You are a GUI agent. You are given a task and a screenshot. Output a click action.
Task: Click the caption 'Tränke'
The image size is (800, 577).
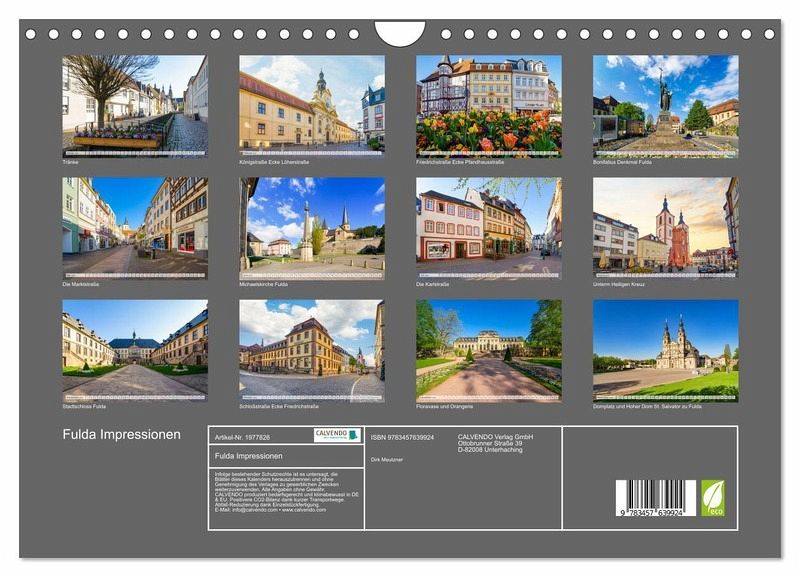tap(70, 162)
